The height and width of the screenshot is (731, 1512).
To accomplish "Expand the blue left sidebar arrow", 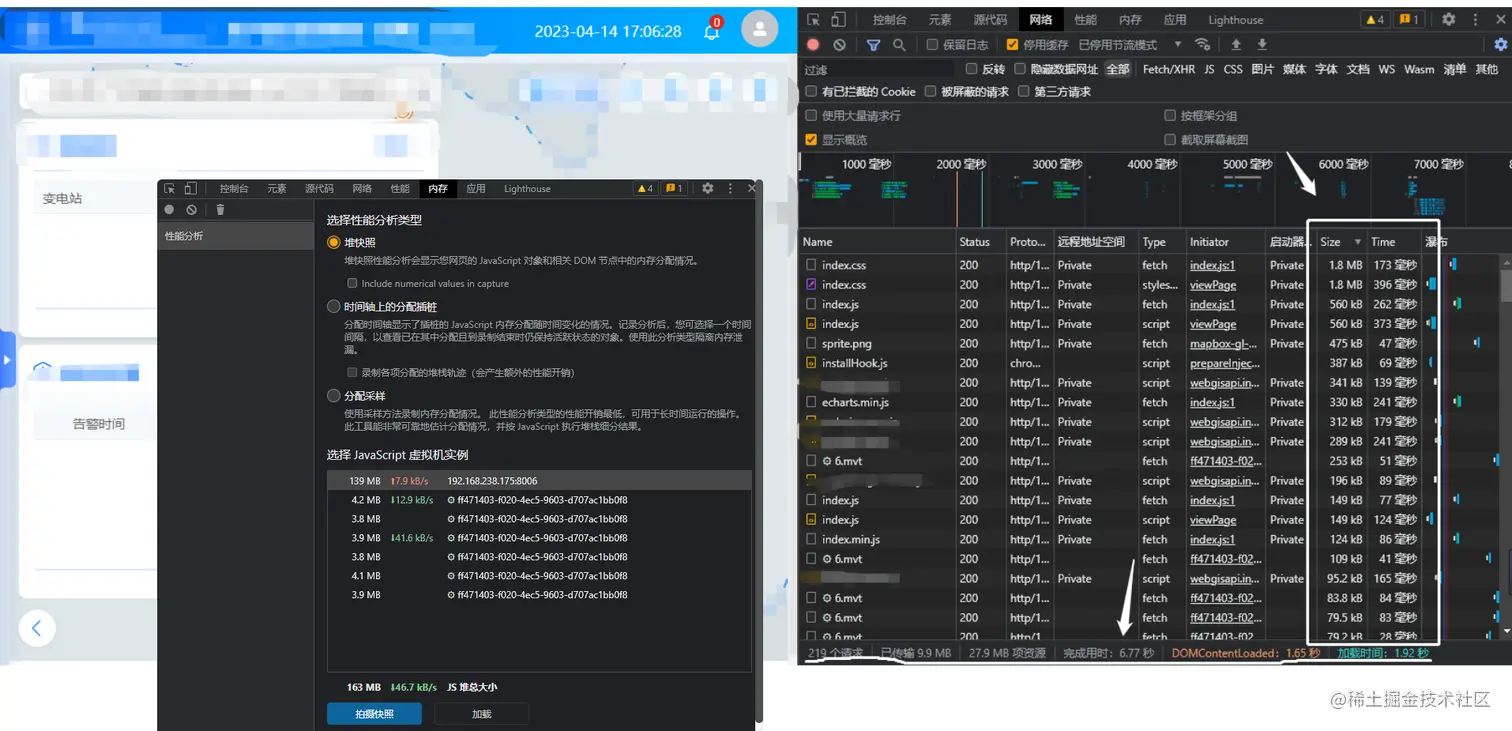I will pyautogui.click(x=6, y=359).
